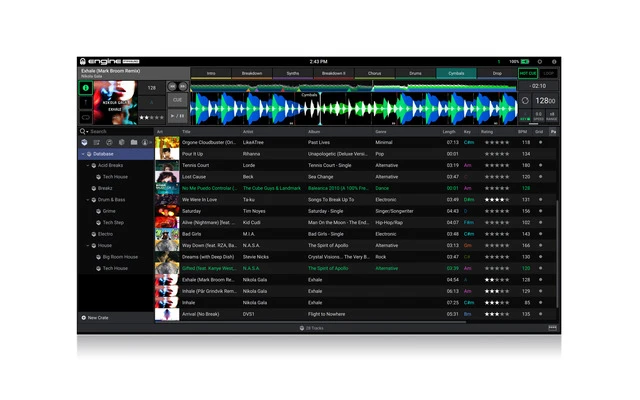640x400 pixels.
Task: Jump to the Synths cue section
Action: point(293,73)
